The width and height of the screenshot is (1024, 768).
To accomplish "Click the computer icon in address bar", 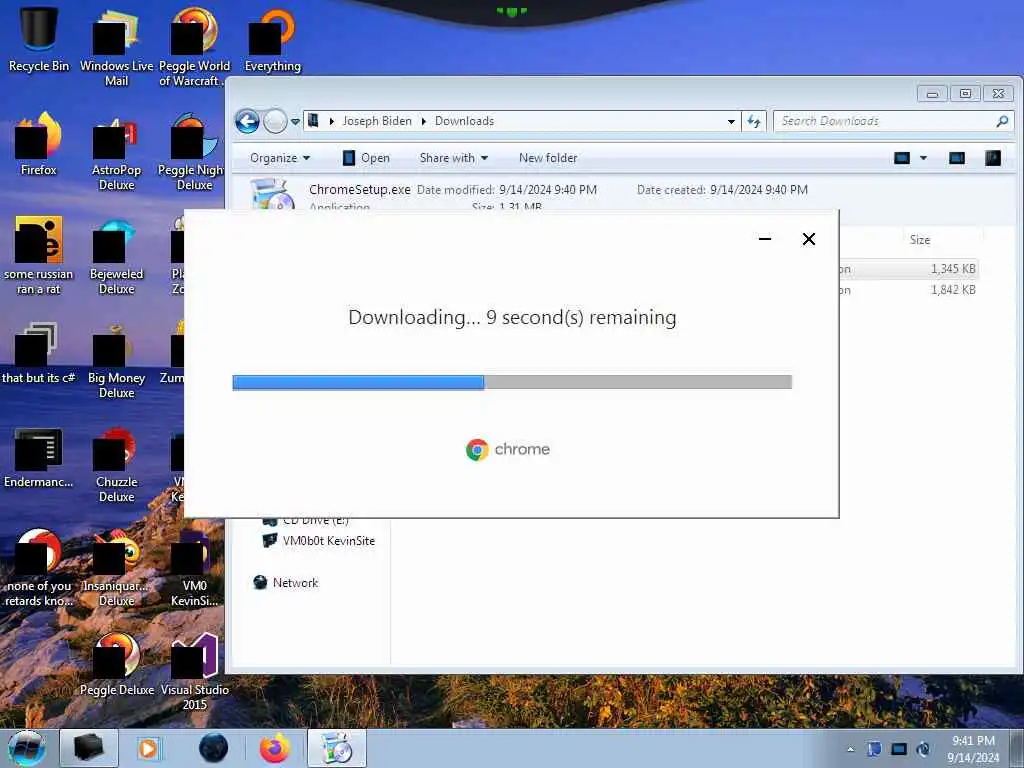I will pyautogui.click(x=313, y=121).
